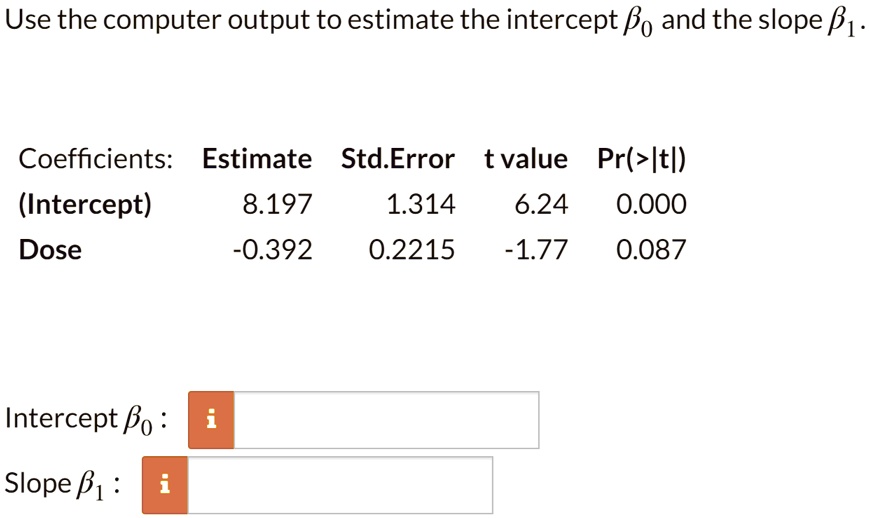Click the info icon beside Intercept β0

(x=210, y=420)
